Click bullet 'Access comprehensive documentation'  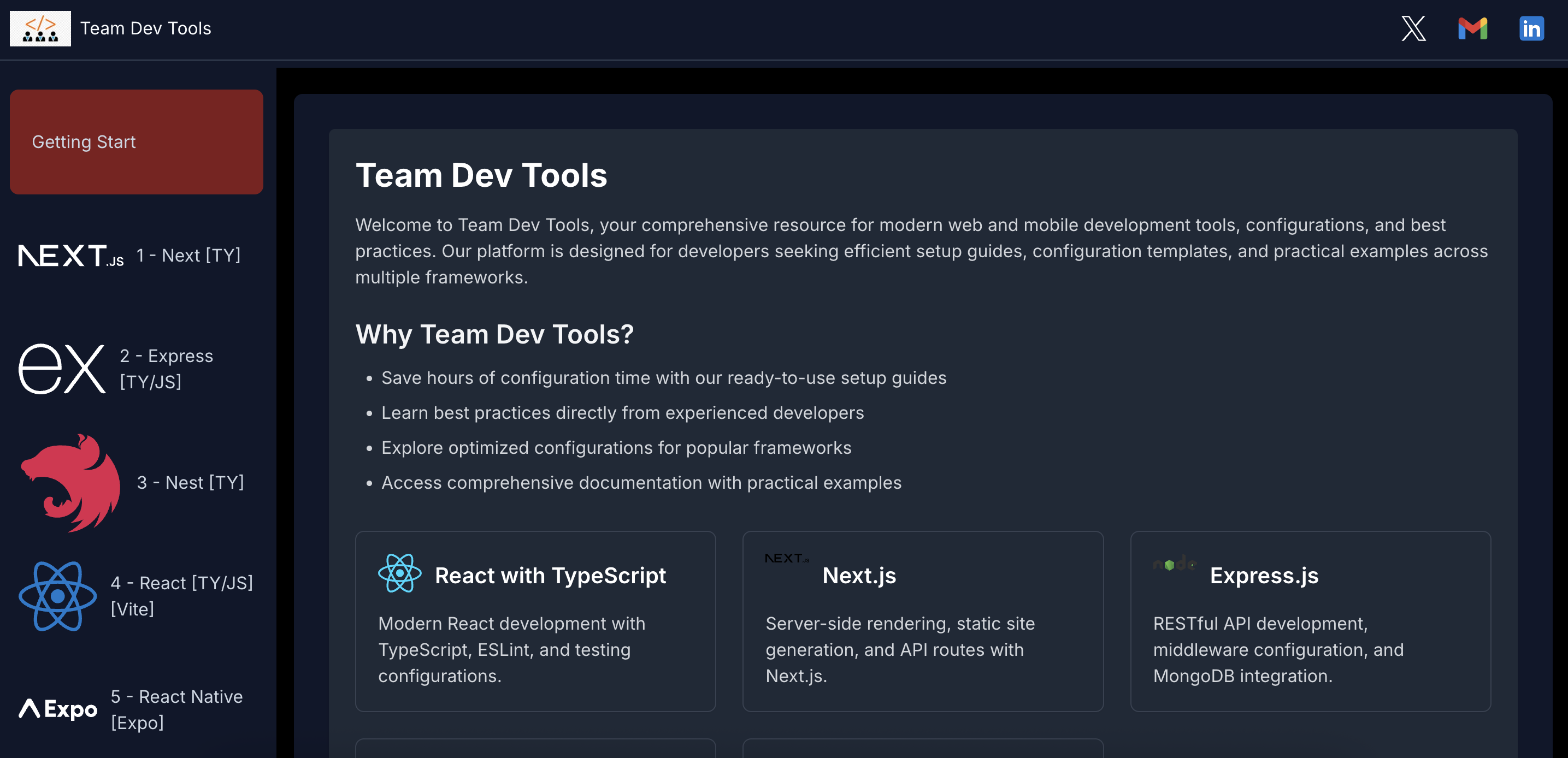pyautogui.click(x=641, y=482)
